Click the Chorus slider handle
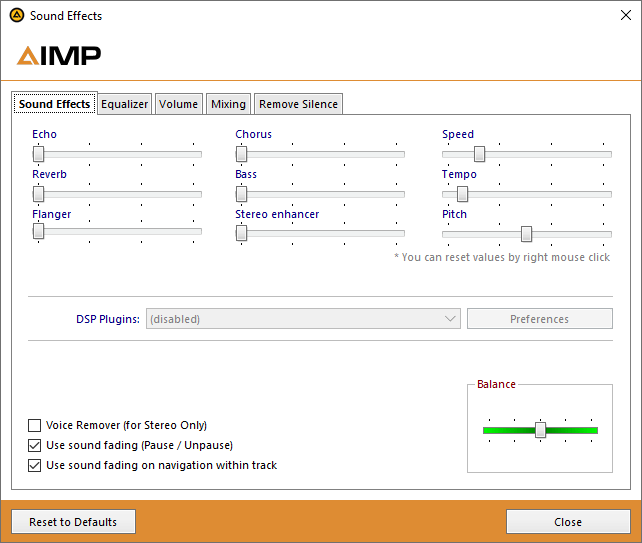 tap(241, 154)
